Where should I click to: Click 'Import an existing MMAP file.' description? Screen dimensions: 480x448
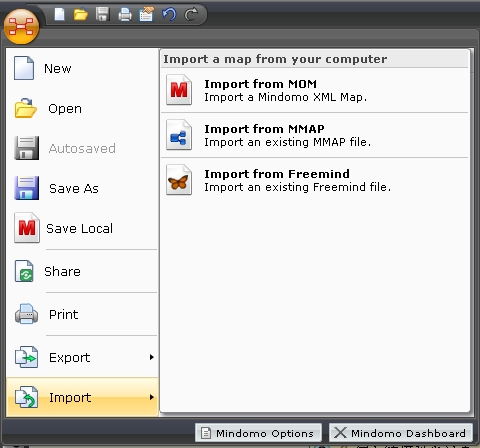coord(287,142)
